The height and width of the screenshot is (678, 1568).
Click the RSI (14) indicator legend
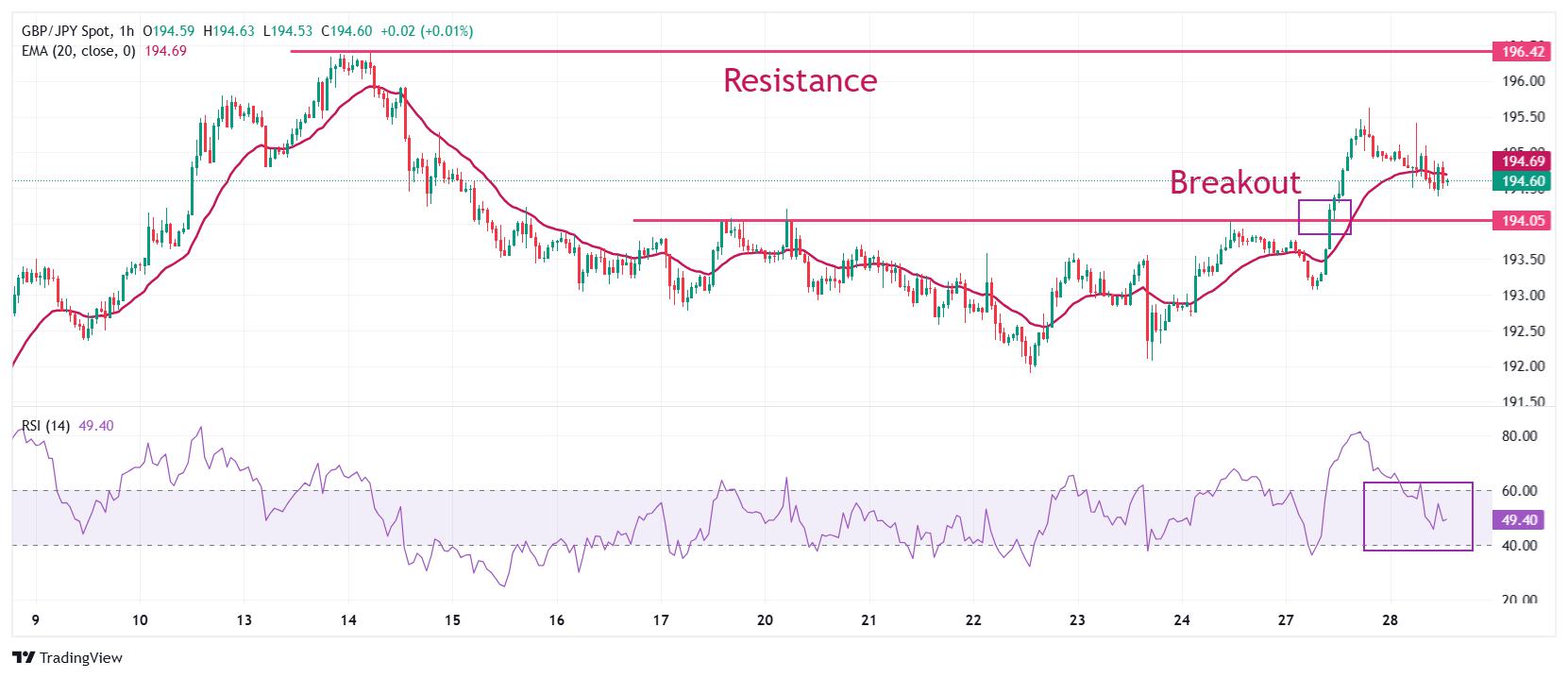coord(46,426)
